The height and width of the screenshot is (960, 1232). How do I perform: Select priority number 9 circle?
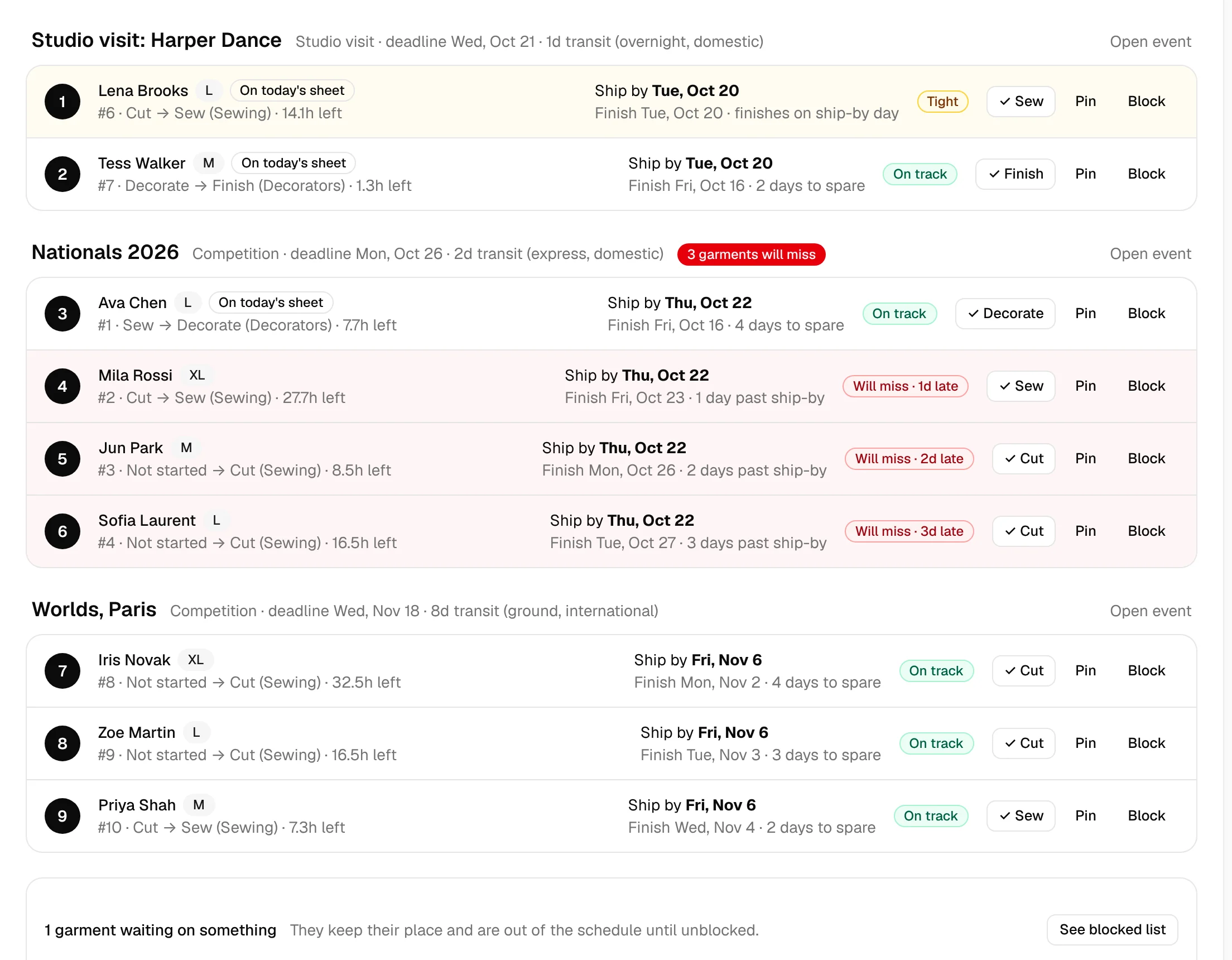point(62,815)
